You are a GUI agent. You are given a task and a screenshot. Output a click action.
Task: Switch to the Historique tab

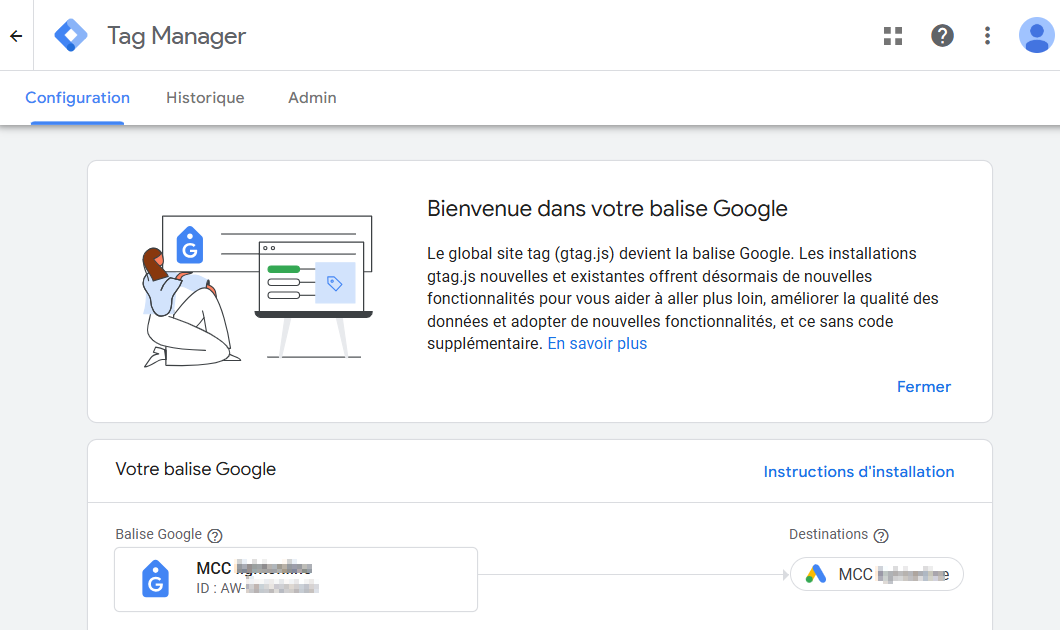(x=206, y=98)
